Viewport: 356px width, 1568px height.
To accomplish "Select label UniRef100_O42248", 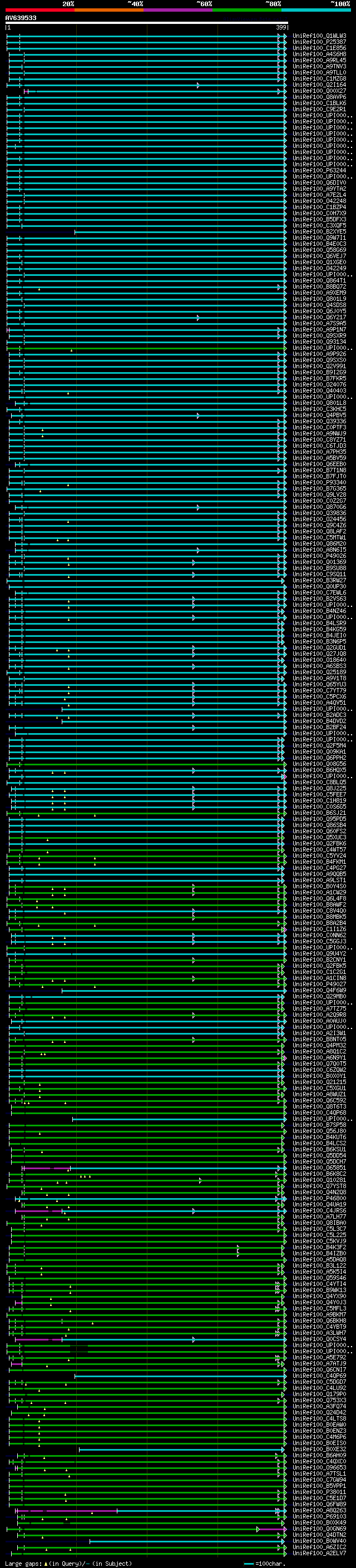I will click(319, 201).
